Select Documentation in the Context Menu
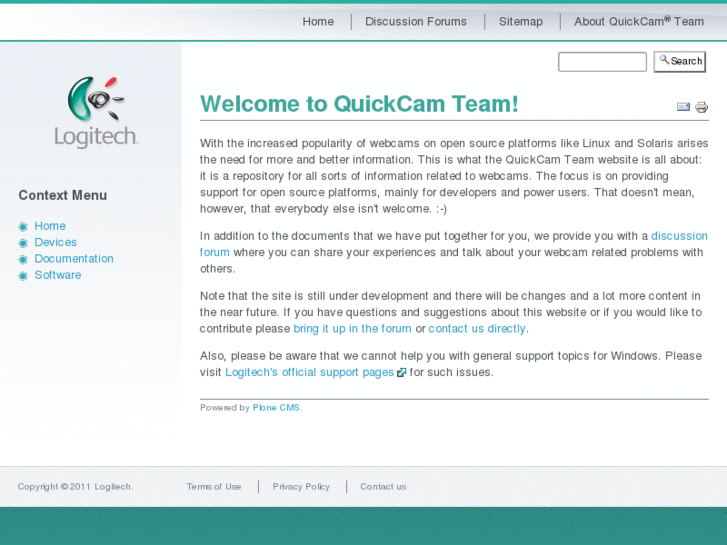 point(74,258)
